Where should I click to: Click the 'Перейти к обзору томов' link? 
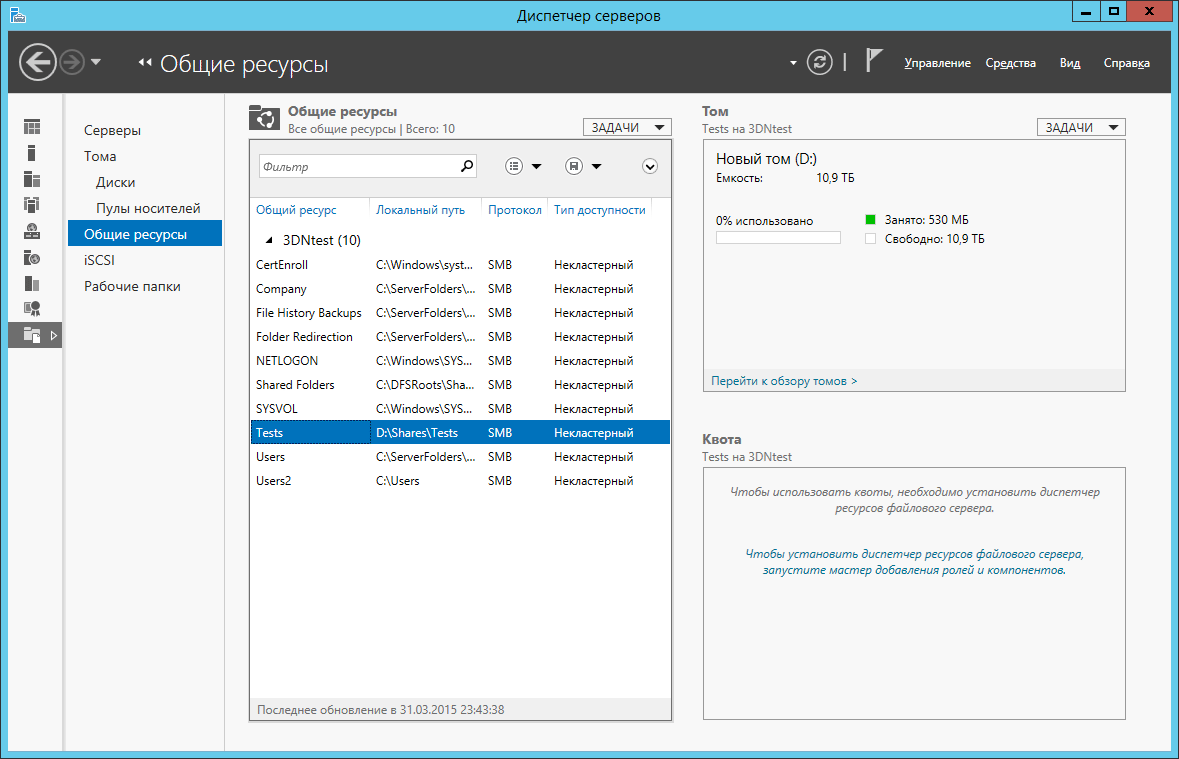tap(784, 381)
